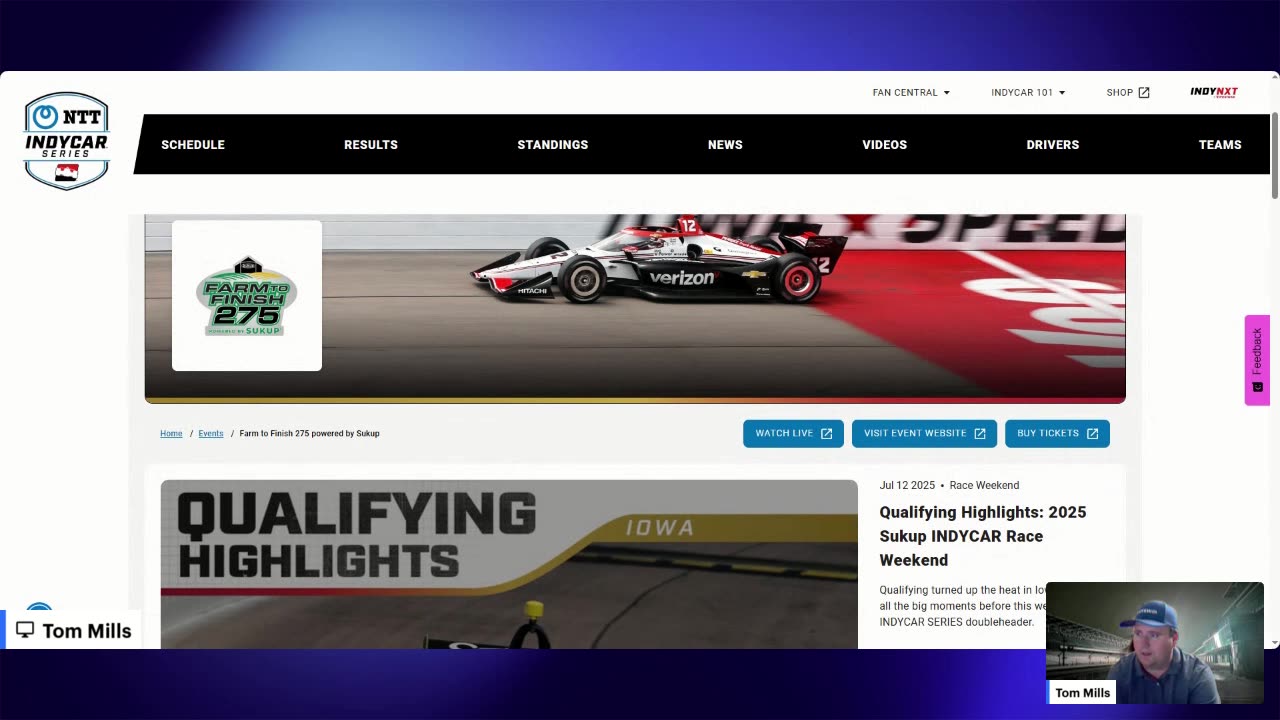
Task: Click the monitor icon beside Tom Mills
Action: pyautogui.click(x=25, y=630)
